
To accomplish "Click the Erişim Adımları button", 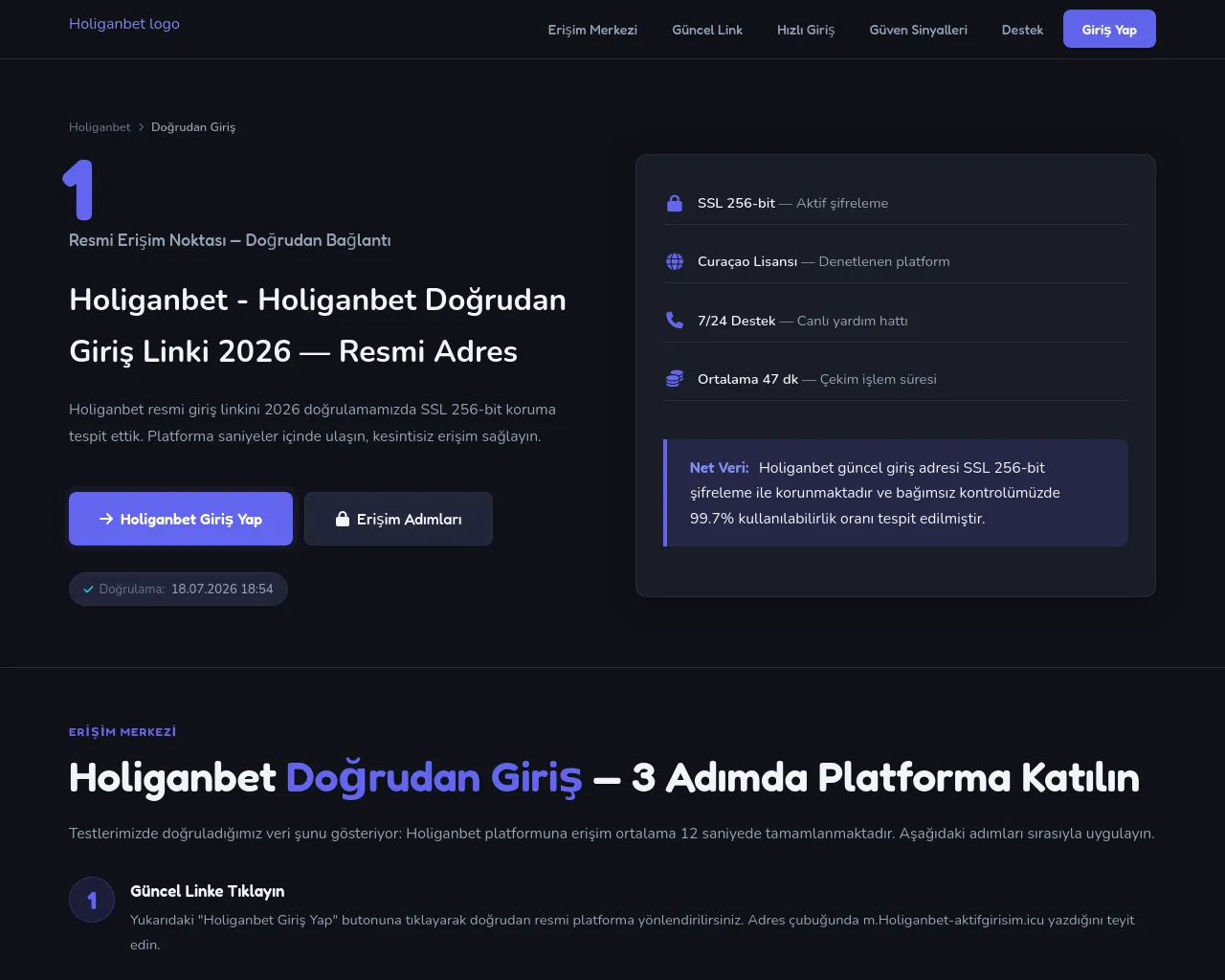I will 398,519.
